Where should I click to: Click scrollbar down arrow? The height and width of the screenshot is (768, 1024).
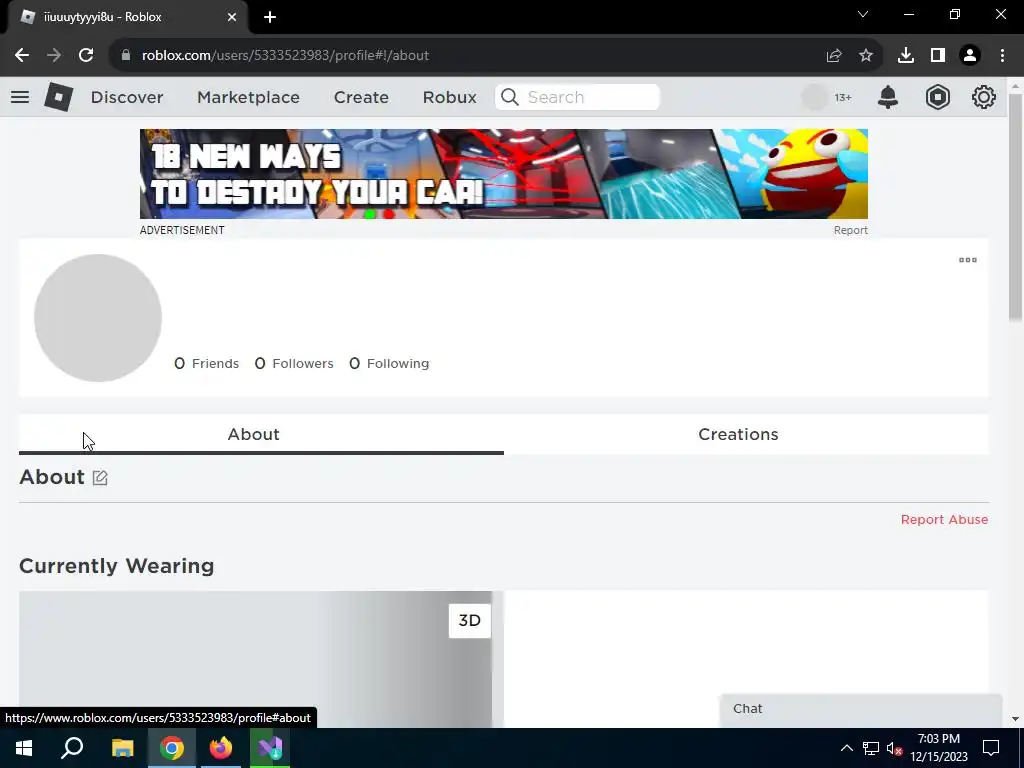click(x=1015, y=719)
